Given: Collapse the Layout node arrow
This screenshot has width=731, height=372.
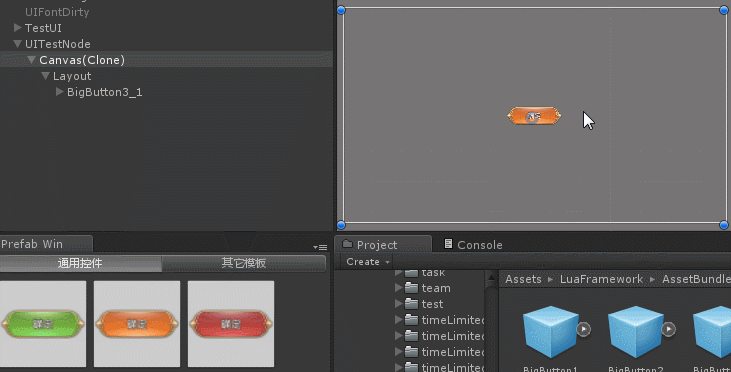Looking at the screenshot, I should click(x=45, y=76).
